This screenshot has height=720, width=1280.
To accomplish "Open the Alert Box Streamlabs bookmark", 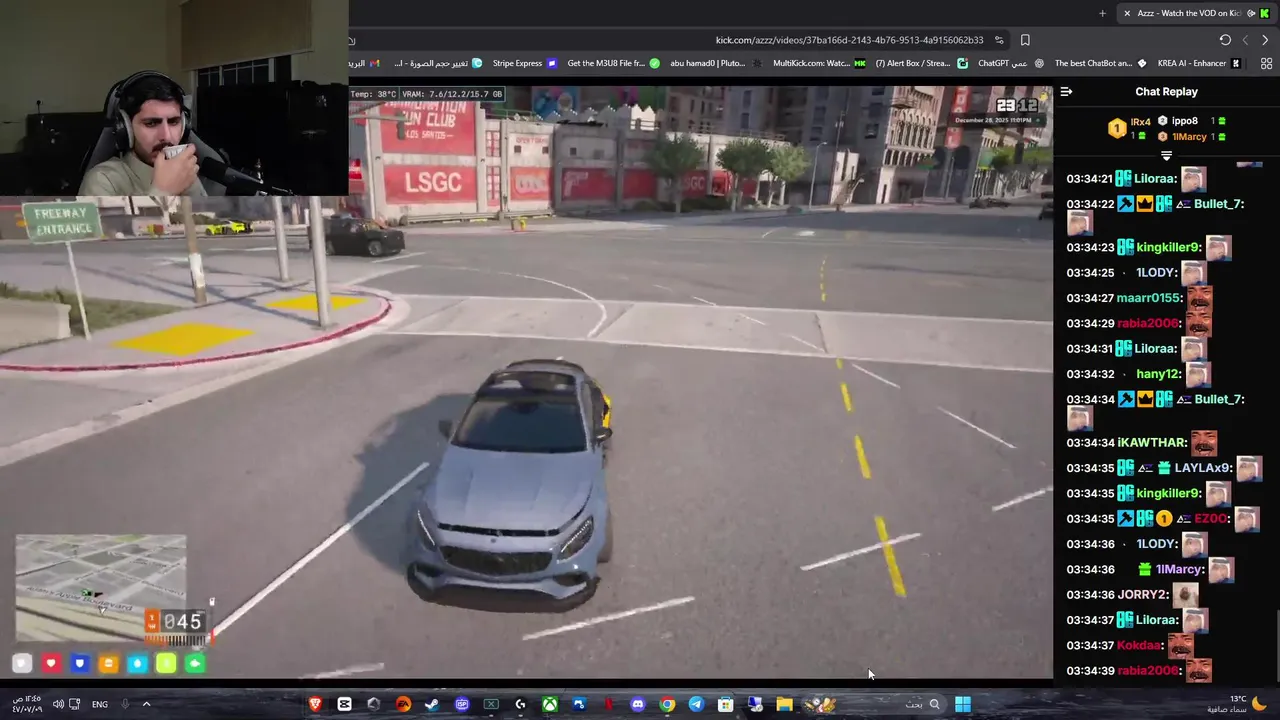I will pos(921,63).
